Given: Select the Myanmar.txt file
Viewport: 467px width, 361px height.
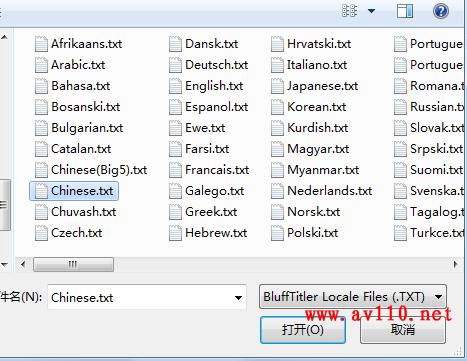Looking at the screenshot, I should tap(315, 170).
